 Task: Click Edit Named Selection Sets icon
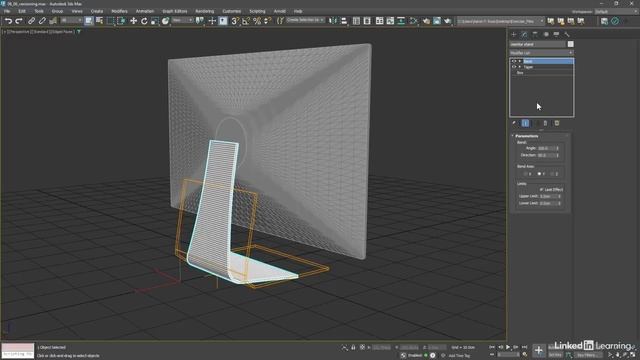pos(280,21)
